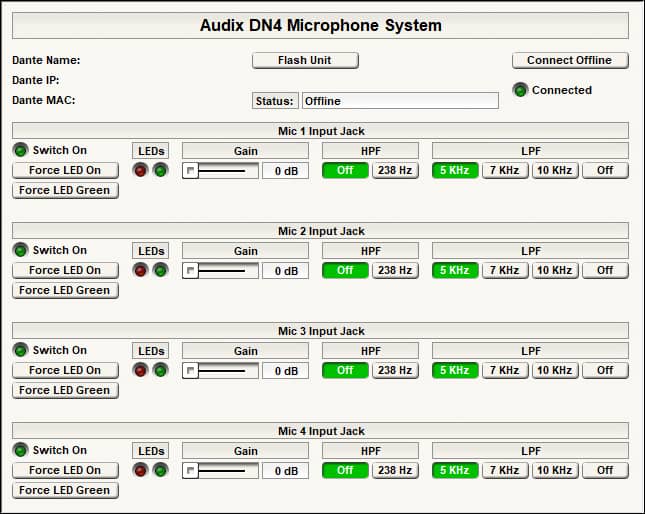Click Mic 2 gain value 0 dB
645x514 pixels.
tap(286, 271)
